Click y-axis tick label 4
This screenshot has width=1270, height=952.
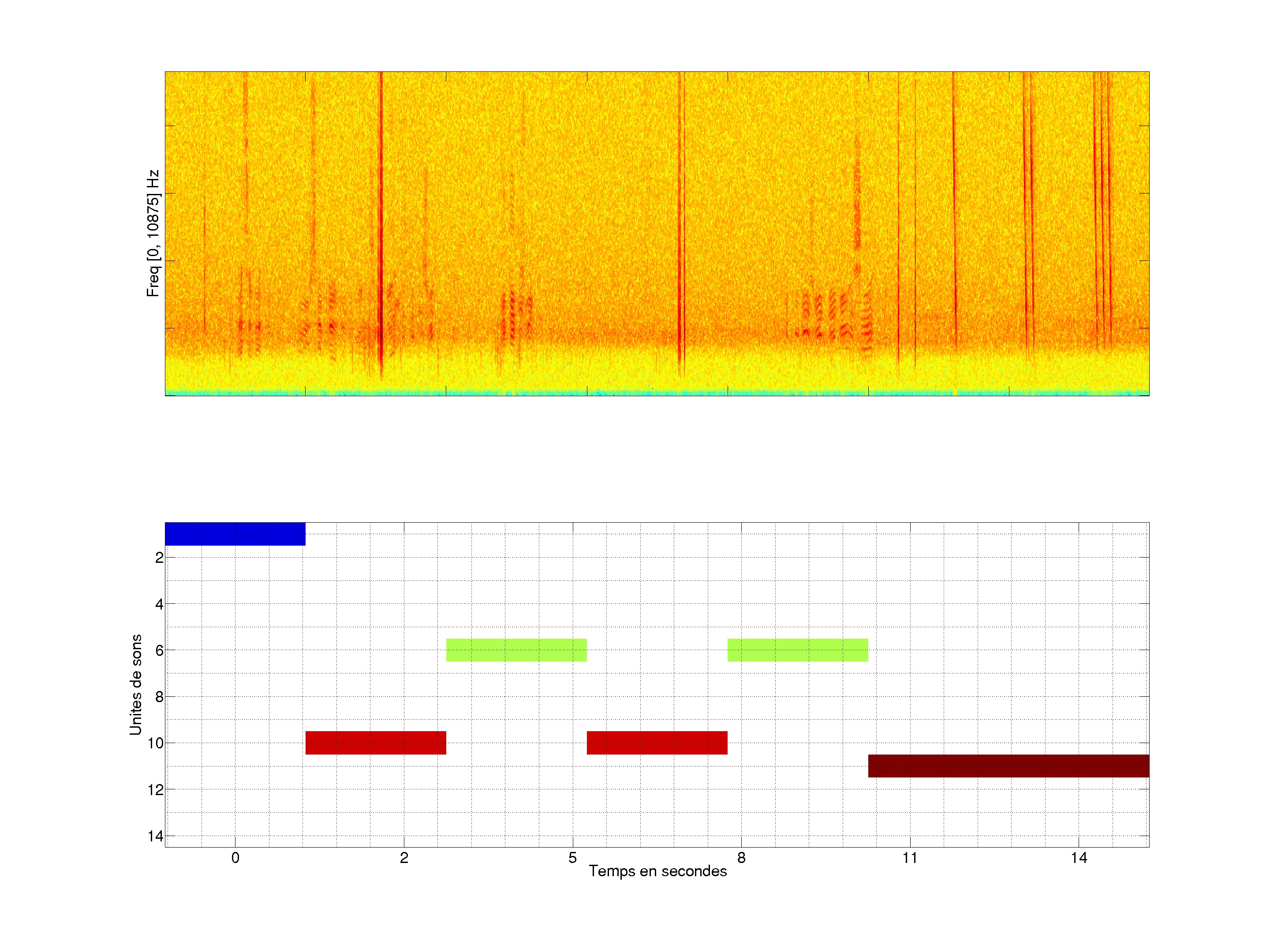pos(159,604)
